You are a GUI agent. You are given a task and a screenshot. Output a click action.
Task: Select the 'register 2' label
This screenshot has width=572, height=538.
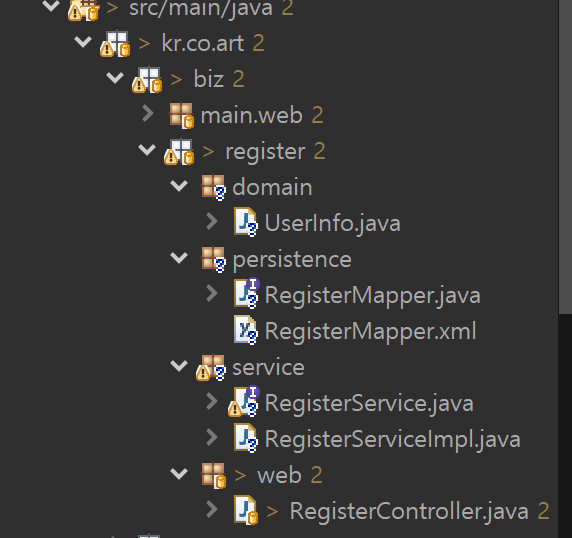click(275, 151)
